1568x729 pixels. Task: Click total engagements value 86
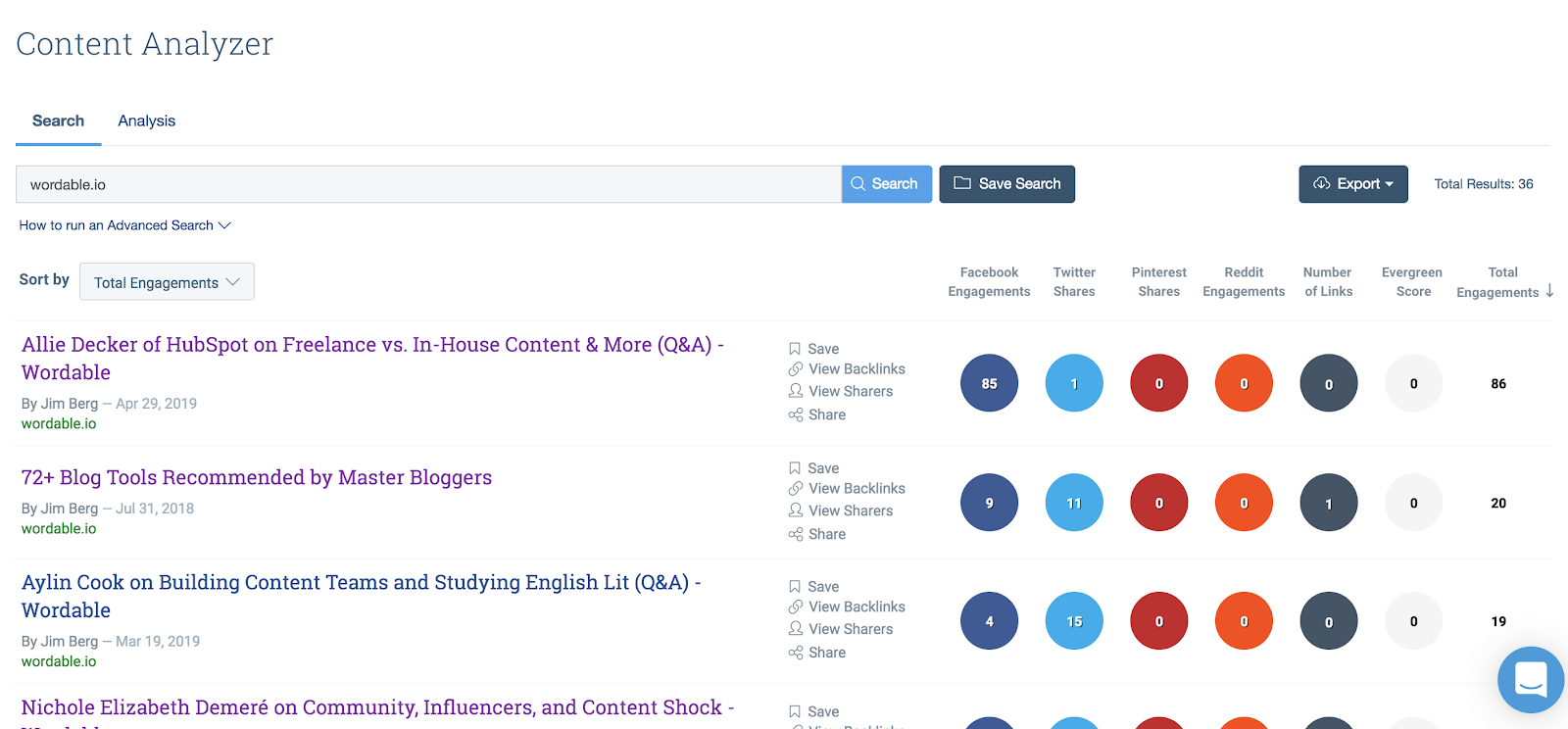pyautogui.click(x=1498, y=384)
